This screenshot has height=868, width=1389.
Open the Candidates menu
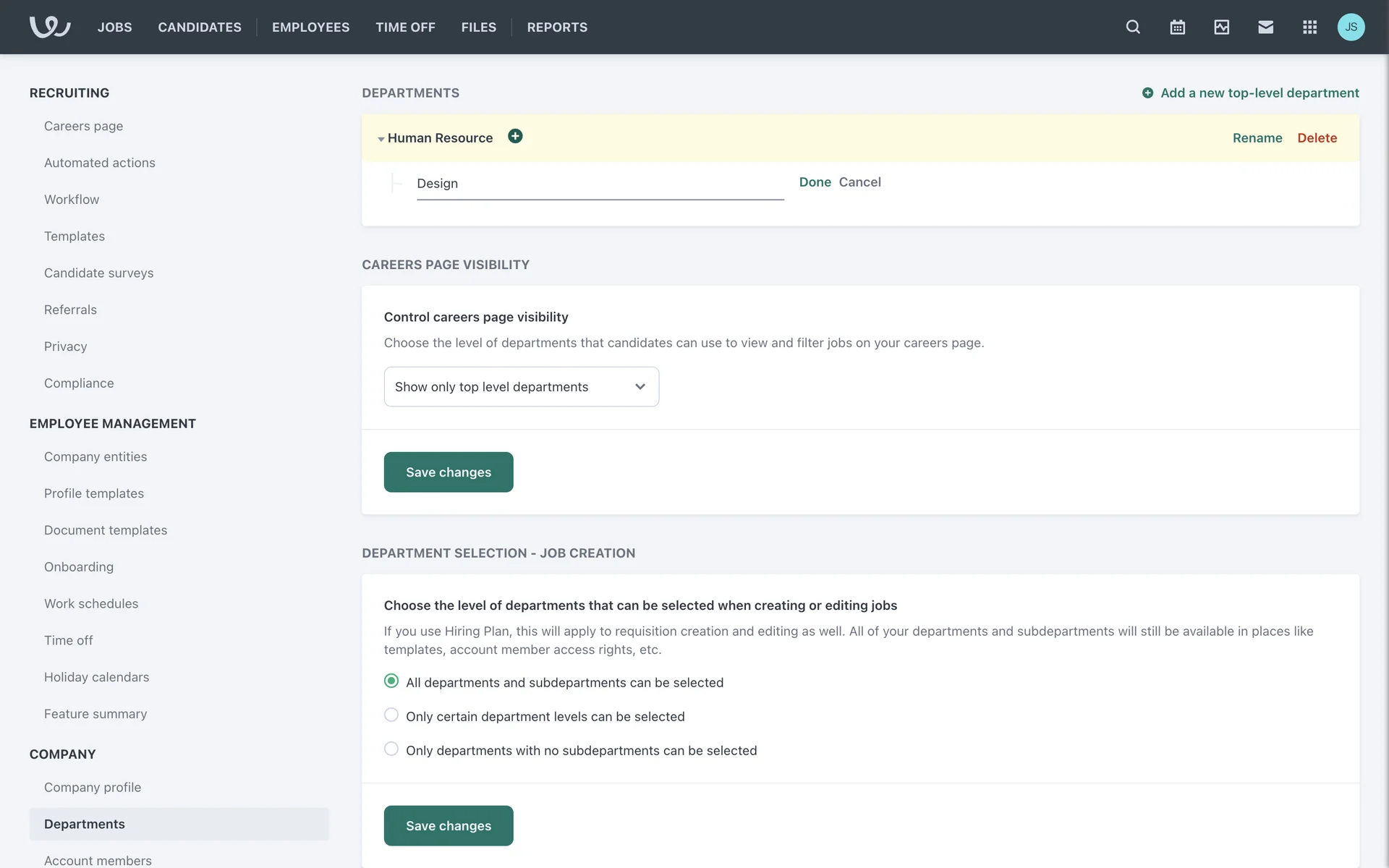click(200, 27)
